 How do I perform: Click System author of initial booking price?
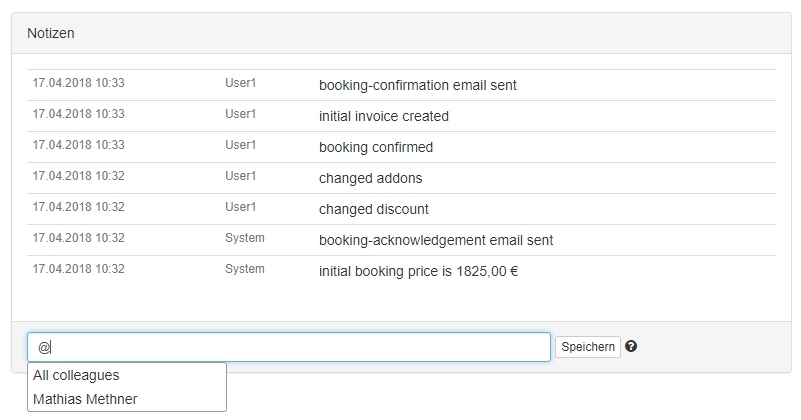pos(245,269)
